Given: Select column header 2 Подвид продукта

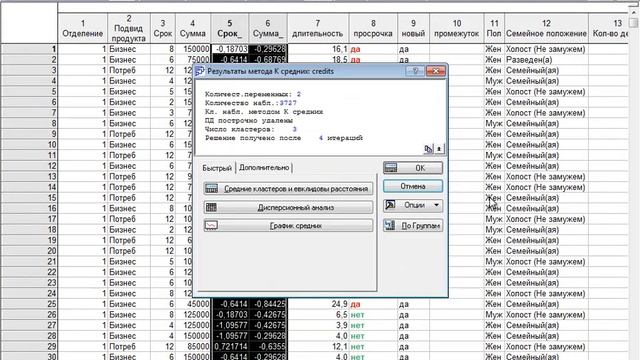Looking at the screenshot, I should click(129, 29).
